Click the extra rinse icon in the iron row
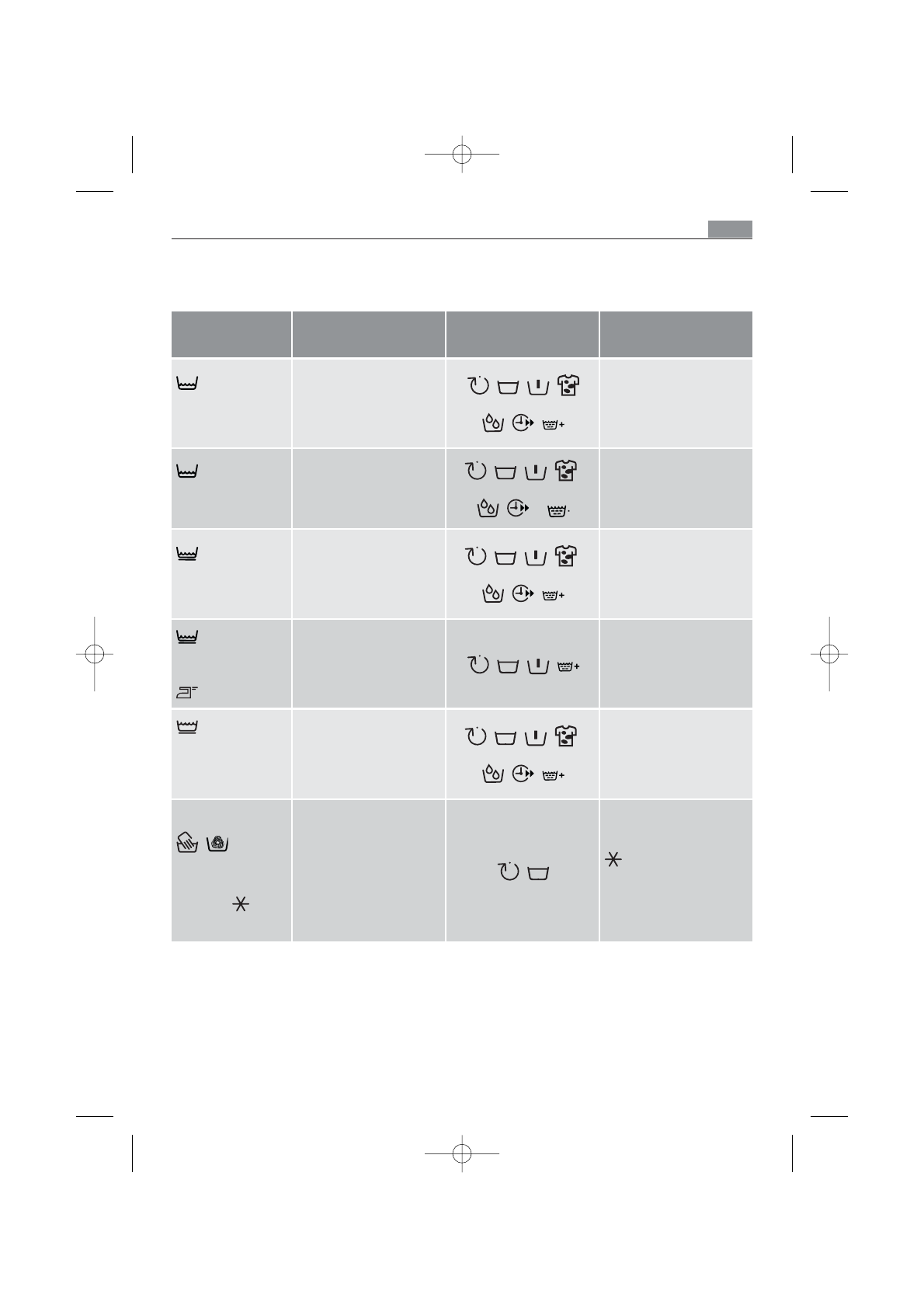 (568, 666)
